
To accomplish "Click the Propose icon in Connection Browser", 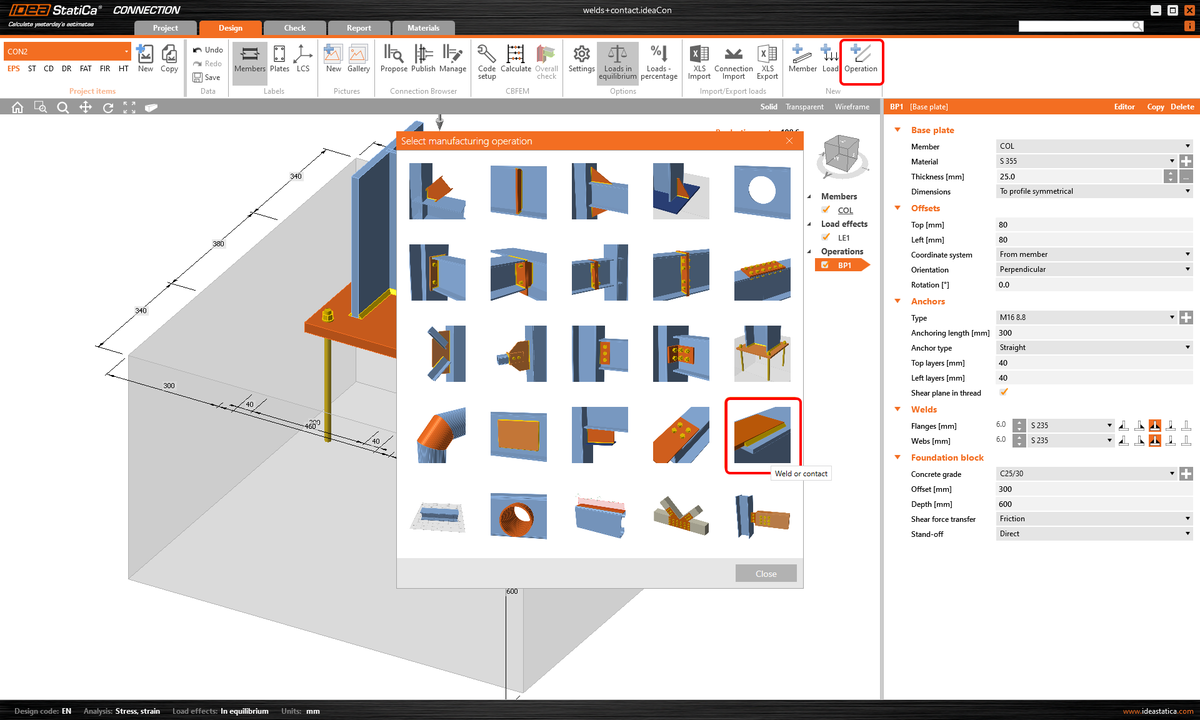I will [x=393, y=60].
